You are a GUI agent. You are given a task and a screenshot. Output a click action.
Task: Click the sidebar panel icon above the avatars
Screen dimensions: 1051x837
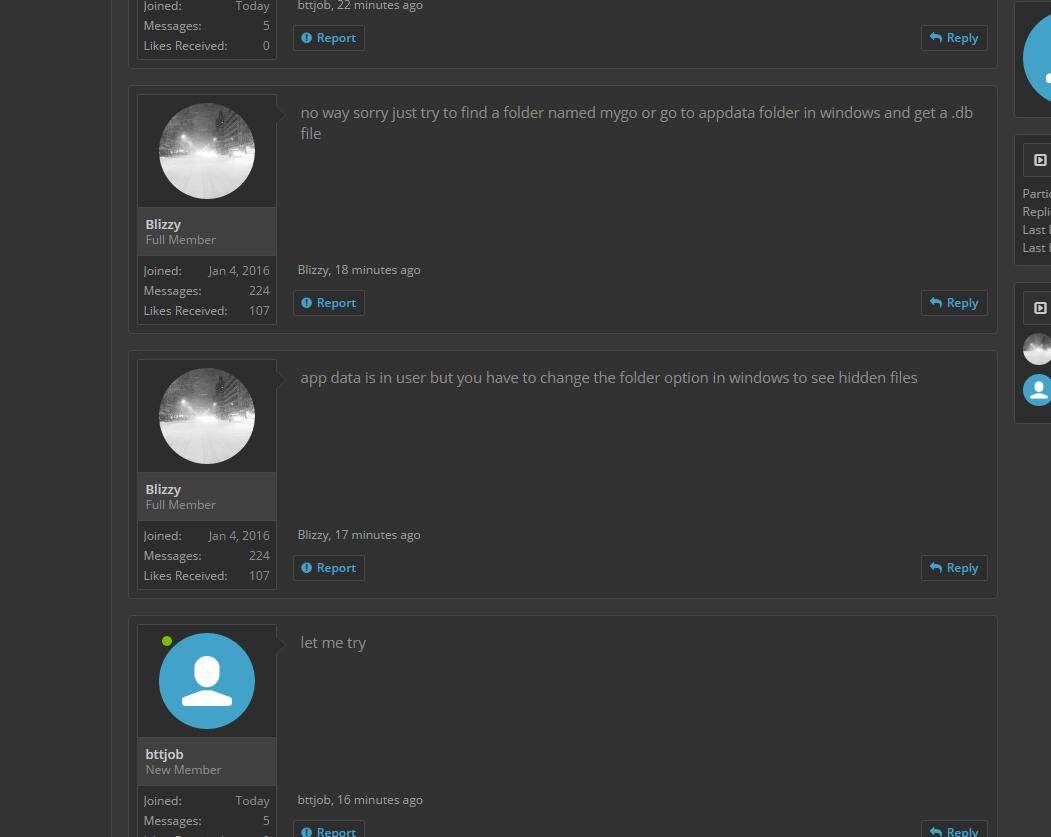click(x=1040, y=308)
